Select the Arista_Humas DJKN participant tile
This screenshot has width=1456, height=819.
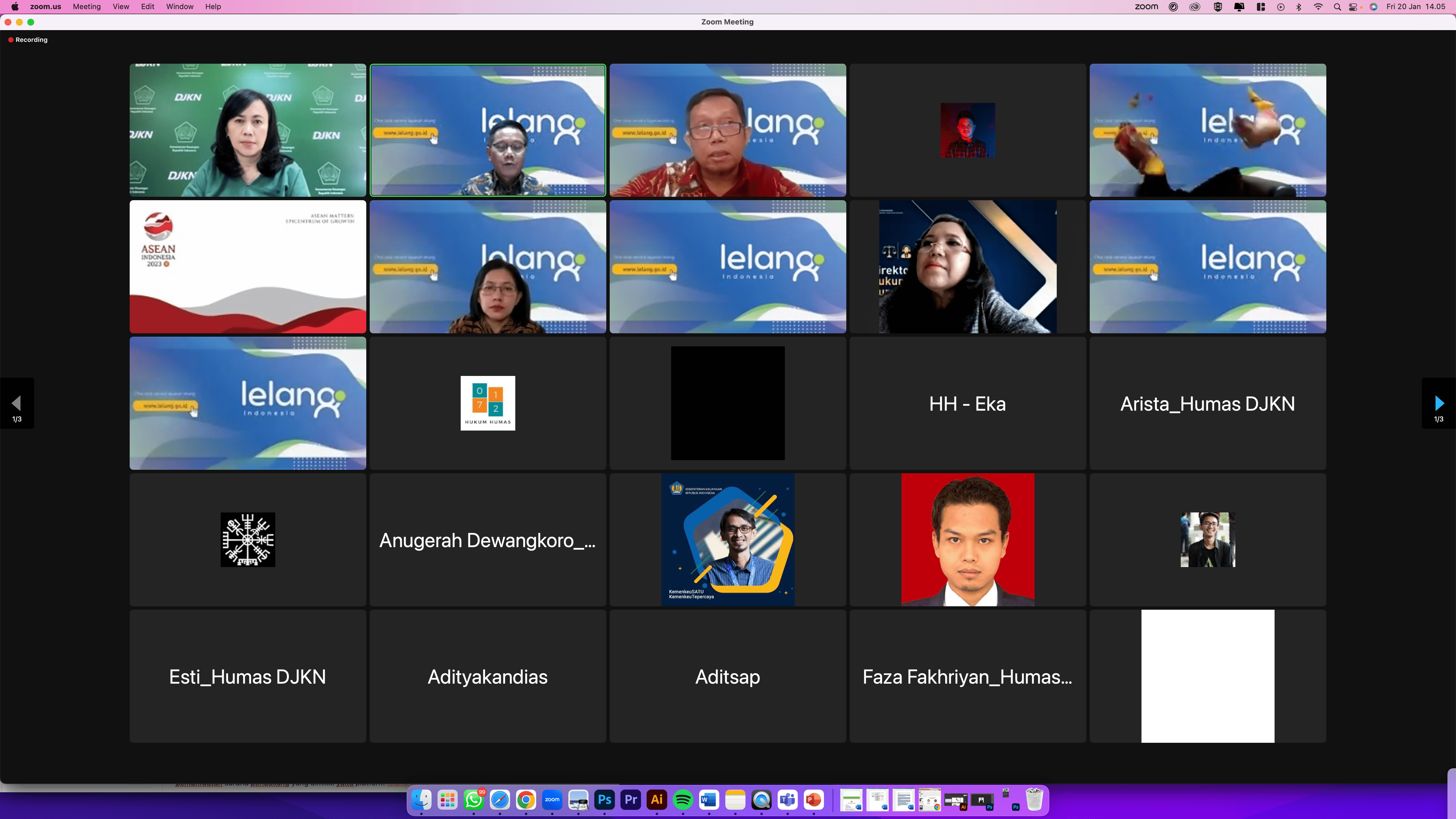pyautogui.click(x=1208, y=404)
